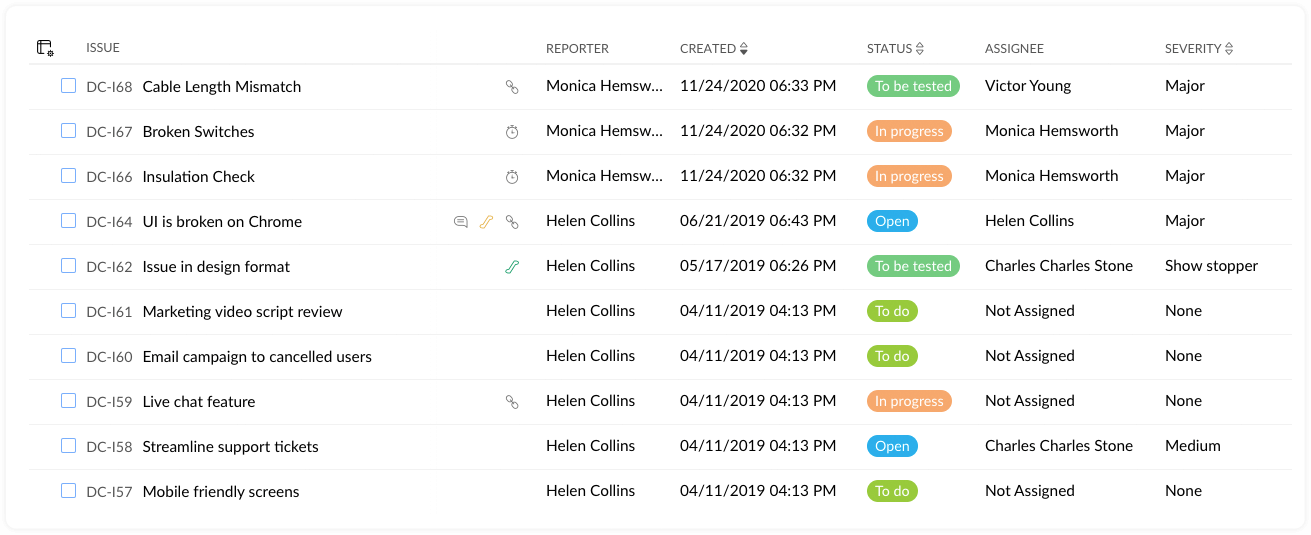Open comment icon on UI is broken row
The width and height of the screenshot is (1311, 535).
click(461, 222)
